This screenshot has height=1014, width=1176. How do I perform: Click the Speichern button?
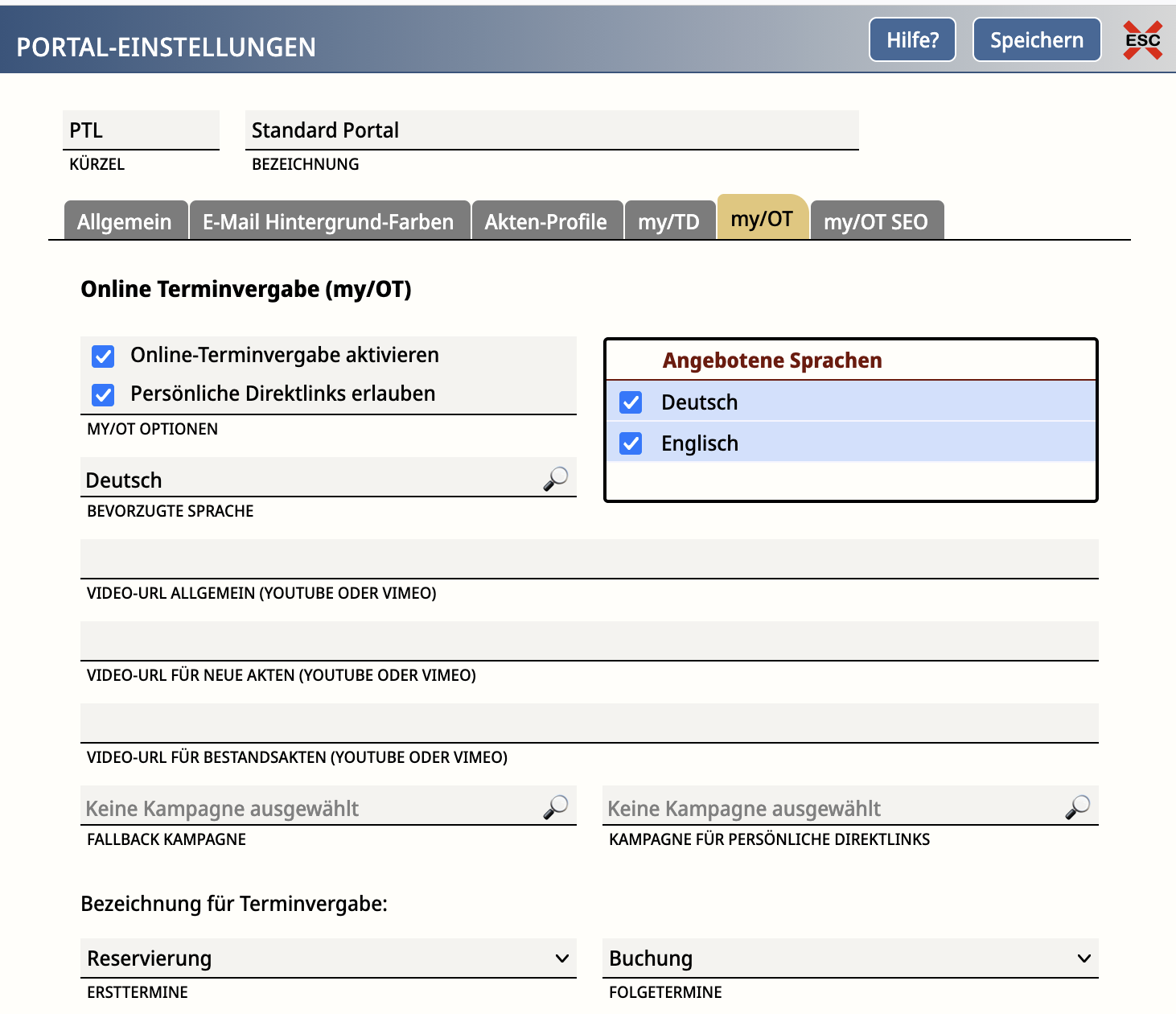(1036, 40)
